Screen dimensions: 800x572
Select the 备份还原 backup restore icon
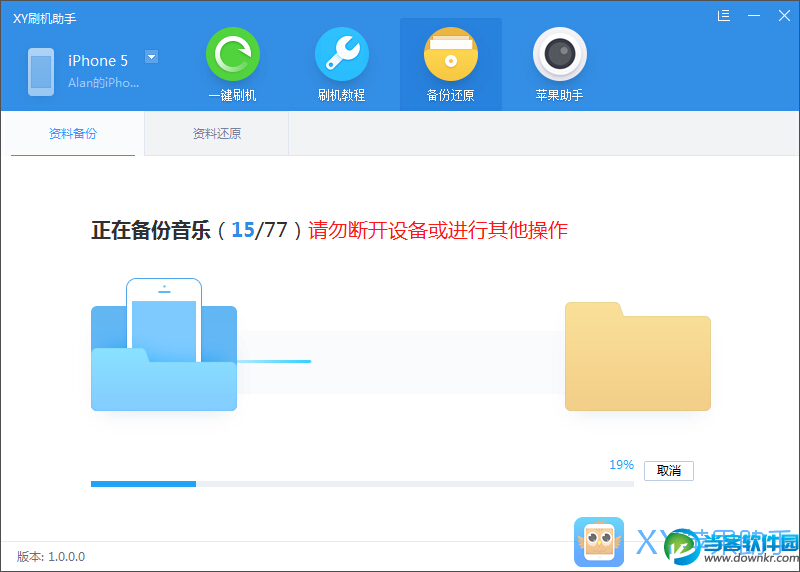[x=451, y=54]
